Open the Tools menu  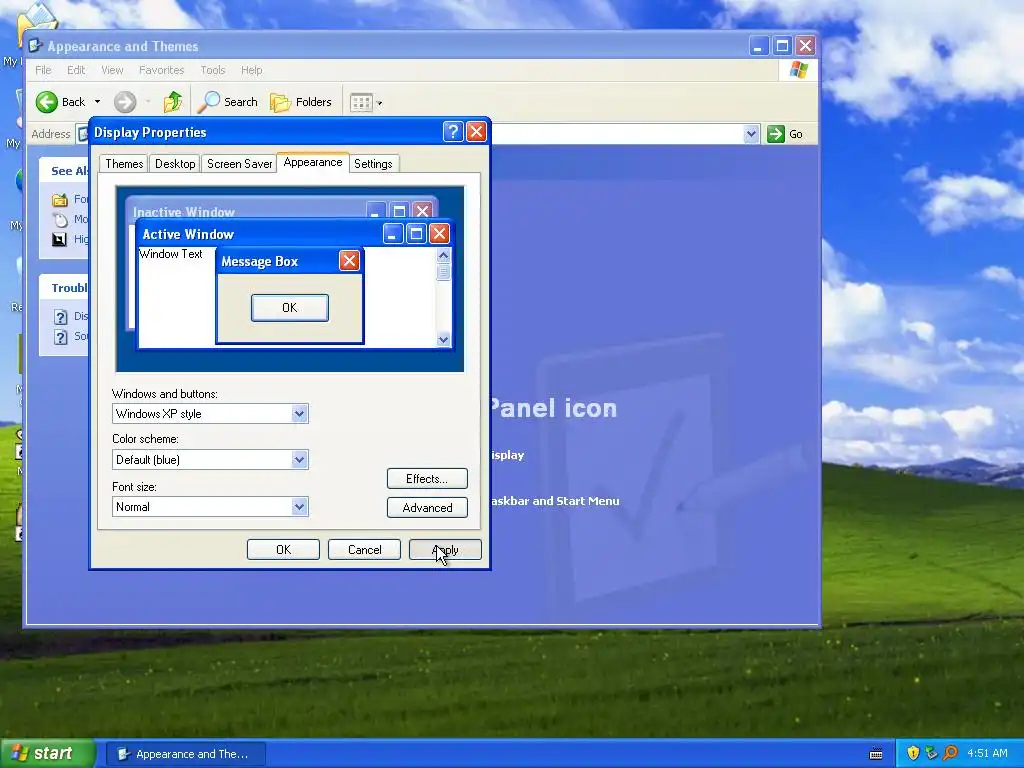coord(213,70)
